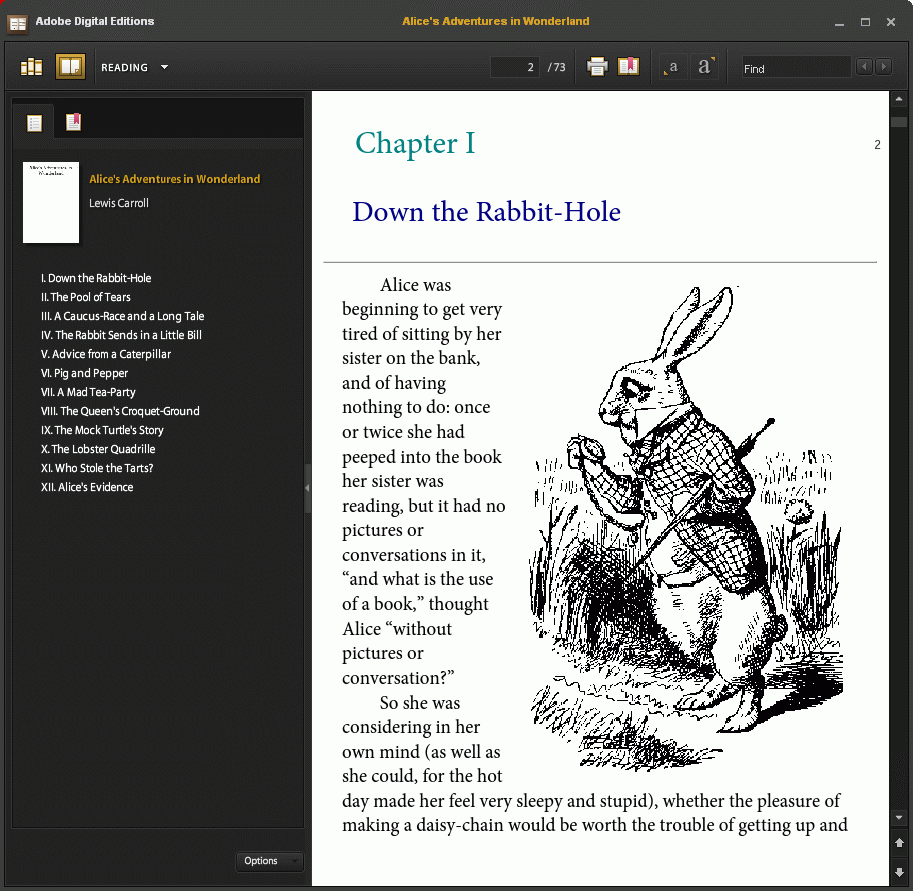Click the White Rabbit illustration
Viewport: 913px width, 891px height.
pos(686,528)
